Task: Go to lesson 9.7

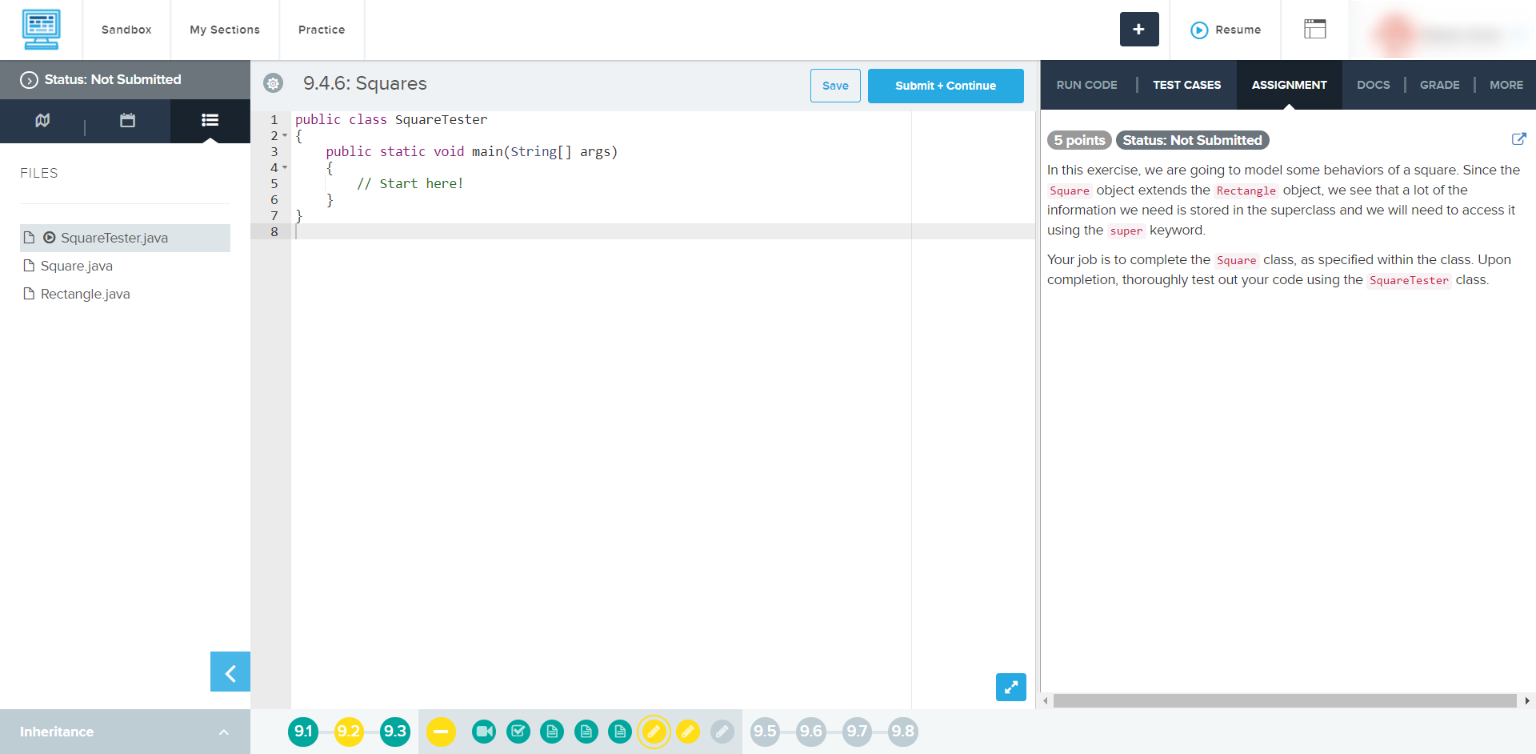Action: pos(857,732)
